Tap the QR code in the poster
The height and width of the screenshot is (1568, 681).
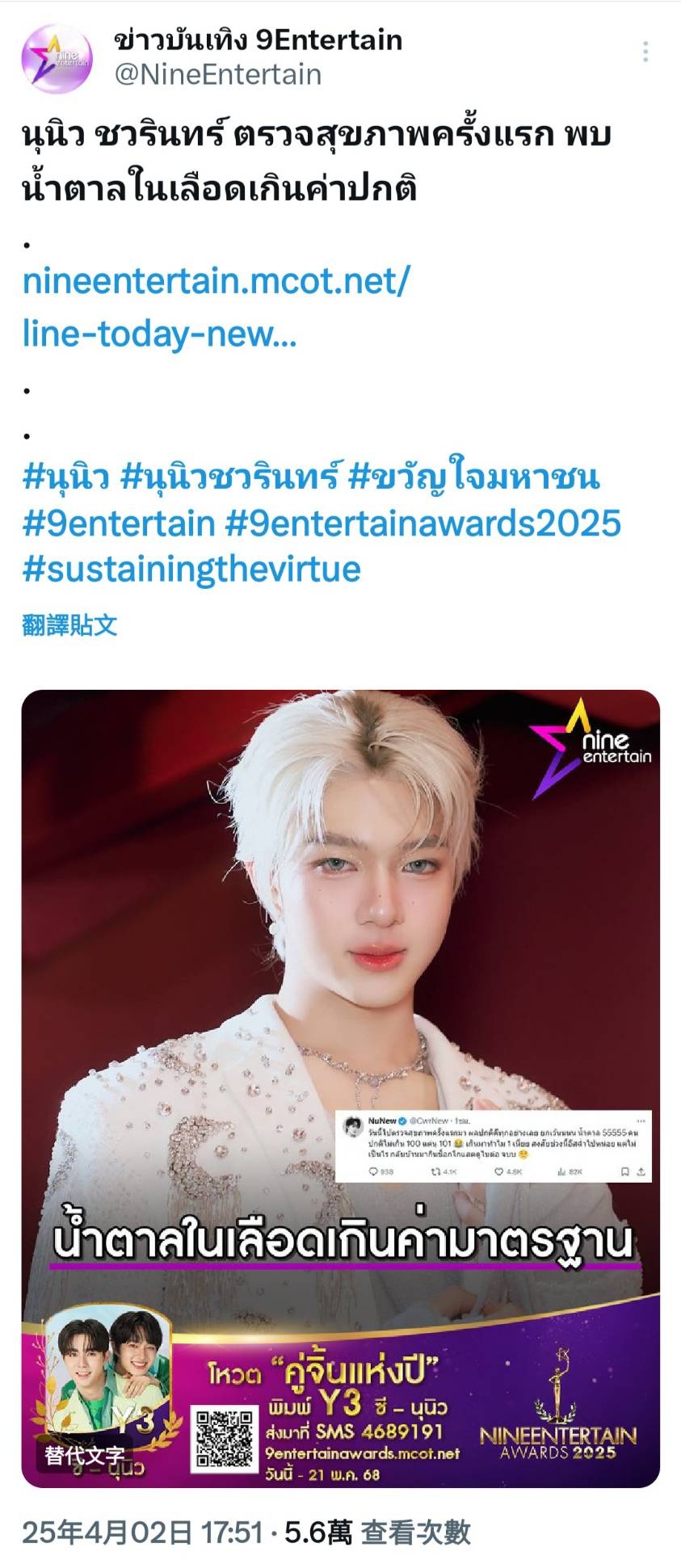coord(224,1438)
